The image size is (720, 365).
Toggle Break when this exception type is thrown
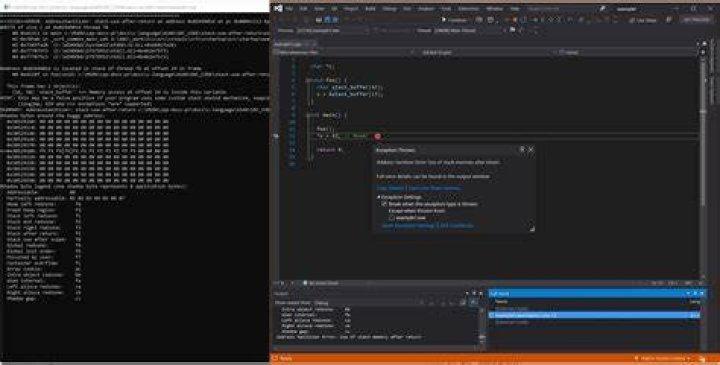click(x=385, y=204)
